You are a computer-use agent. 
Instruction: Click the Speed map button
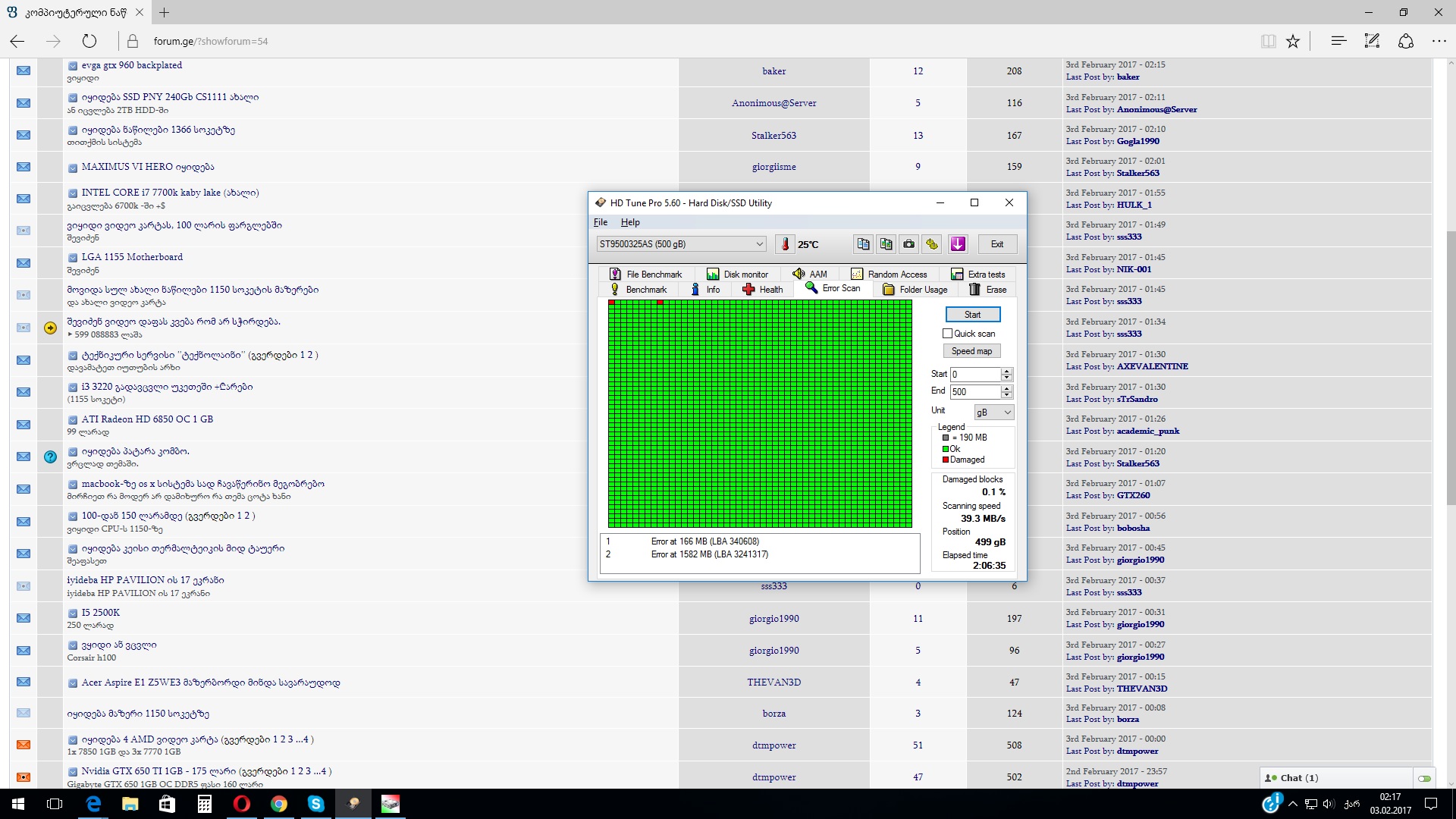(971, 351)
